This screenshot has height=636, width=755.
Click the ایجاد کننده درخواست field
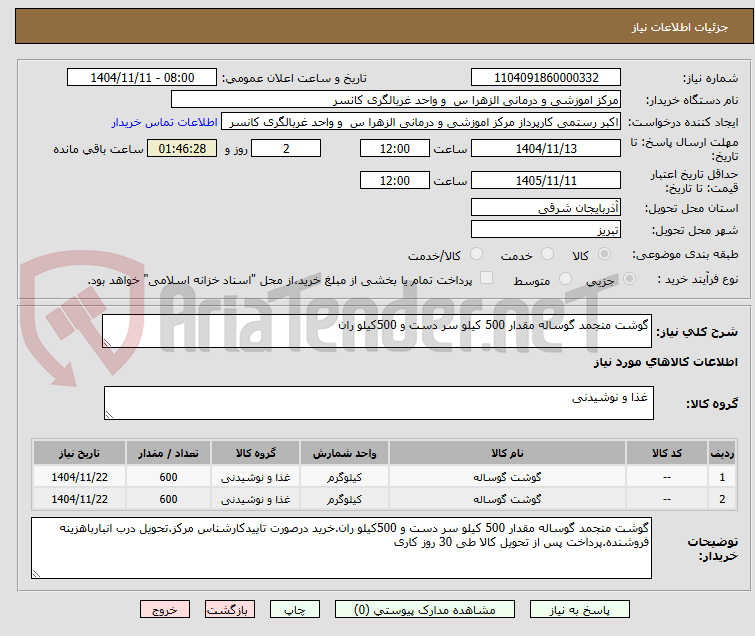[420, 122]
